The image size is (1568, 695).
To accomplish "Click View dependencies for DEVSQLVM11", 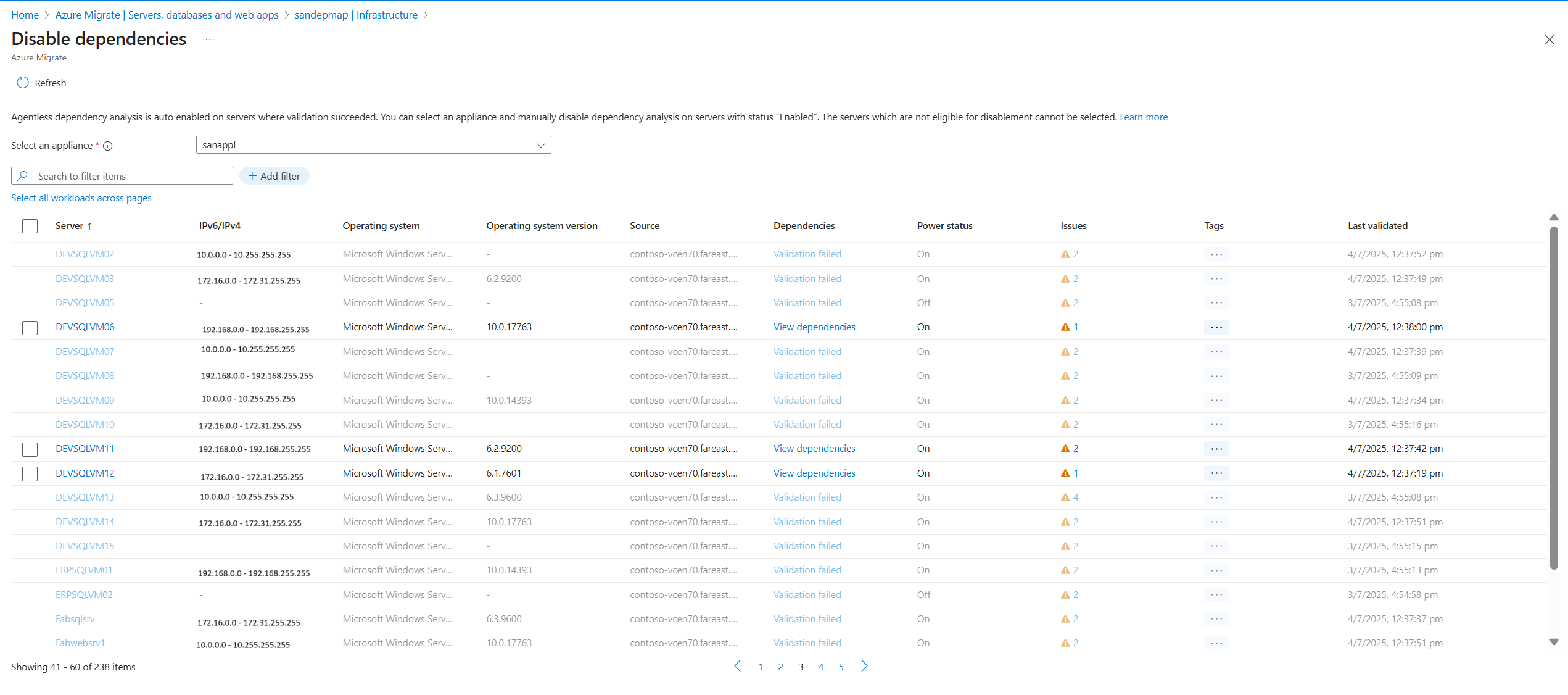I will click(x=814, y=449).
